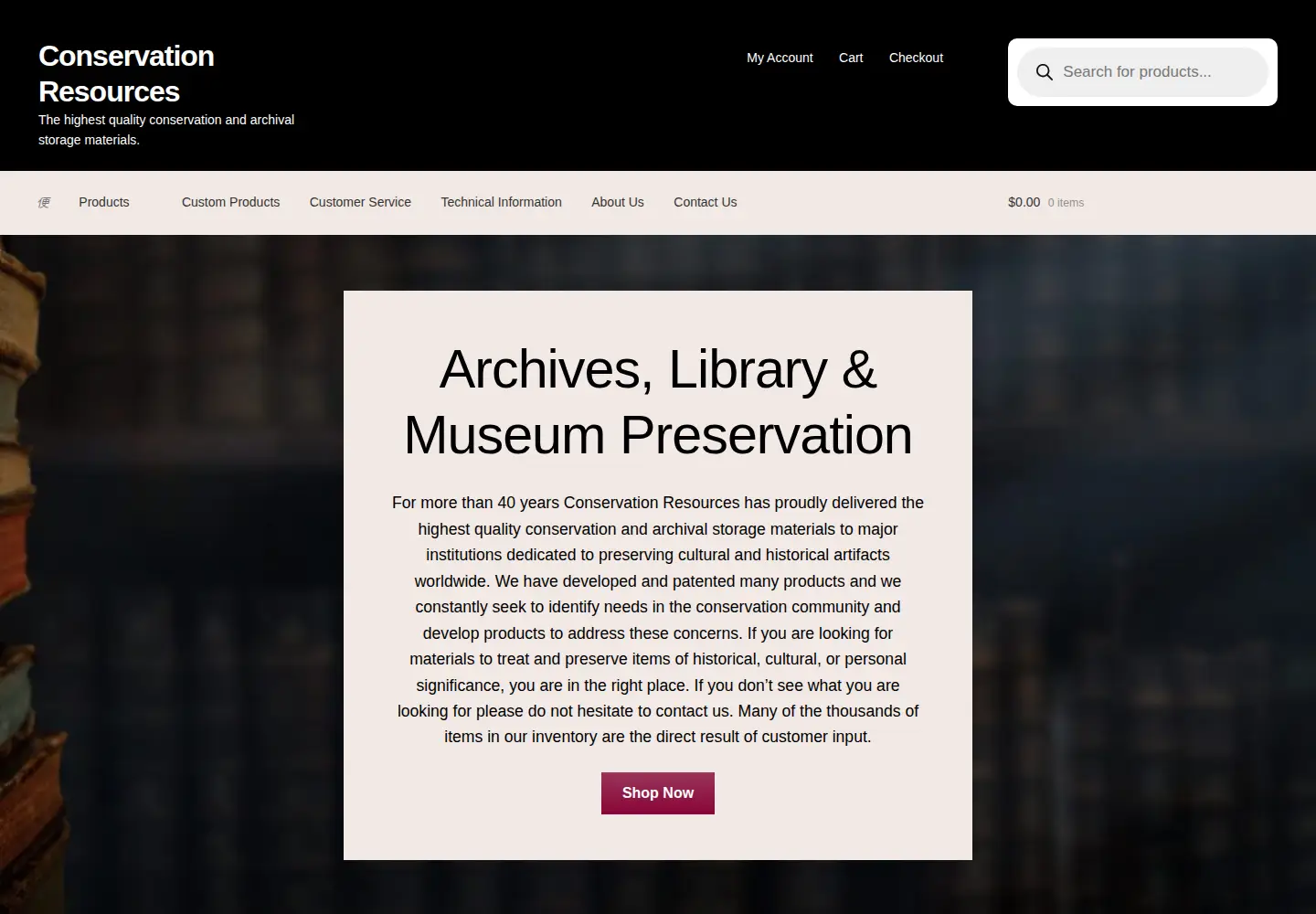
Task: Focus the Search for products field
Action: (1142, 72)
